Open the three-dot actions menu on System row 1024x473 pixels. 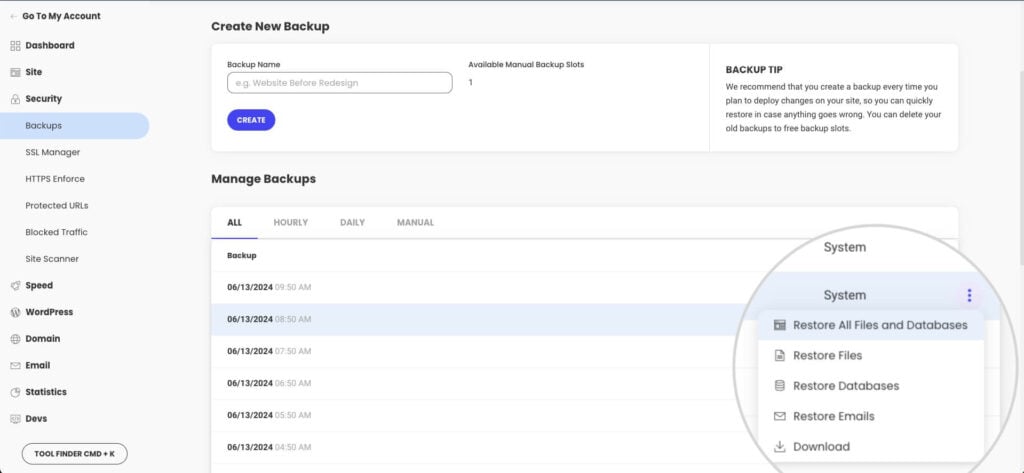969,295
